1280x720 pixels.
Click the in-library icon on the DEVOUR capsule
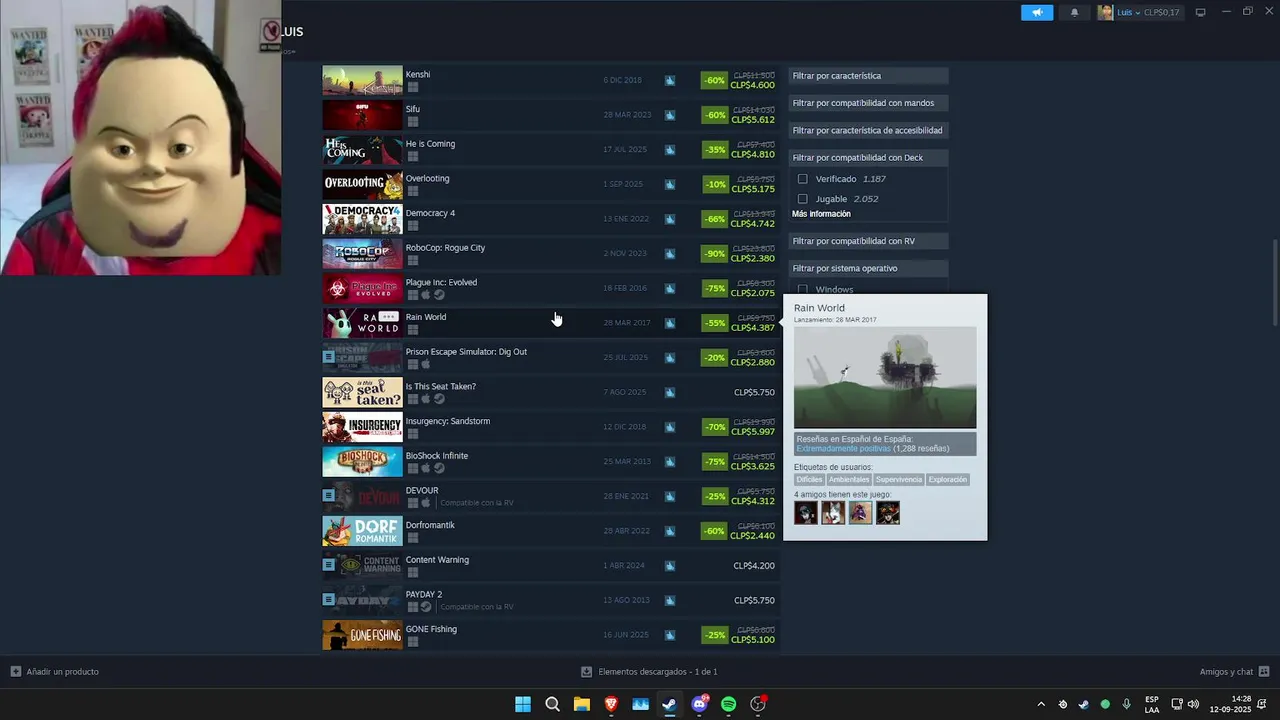click(x=329, y=495)
